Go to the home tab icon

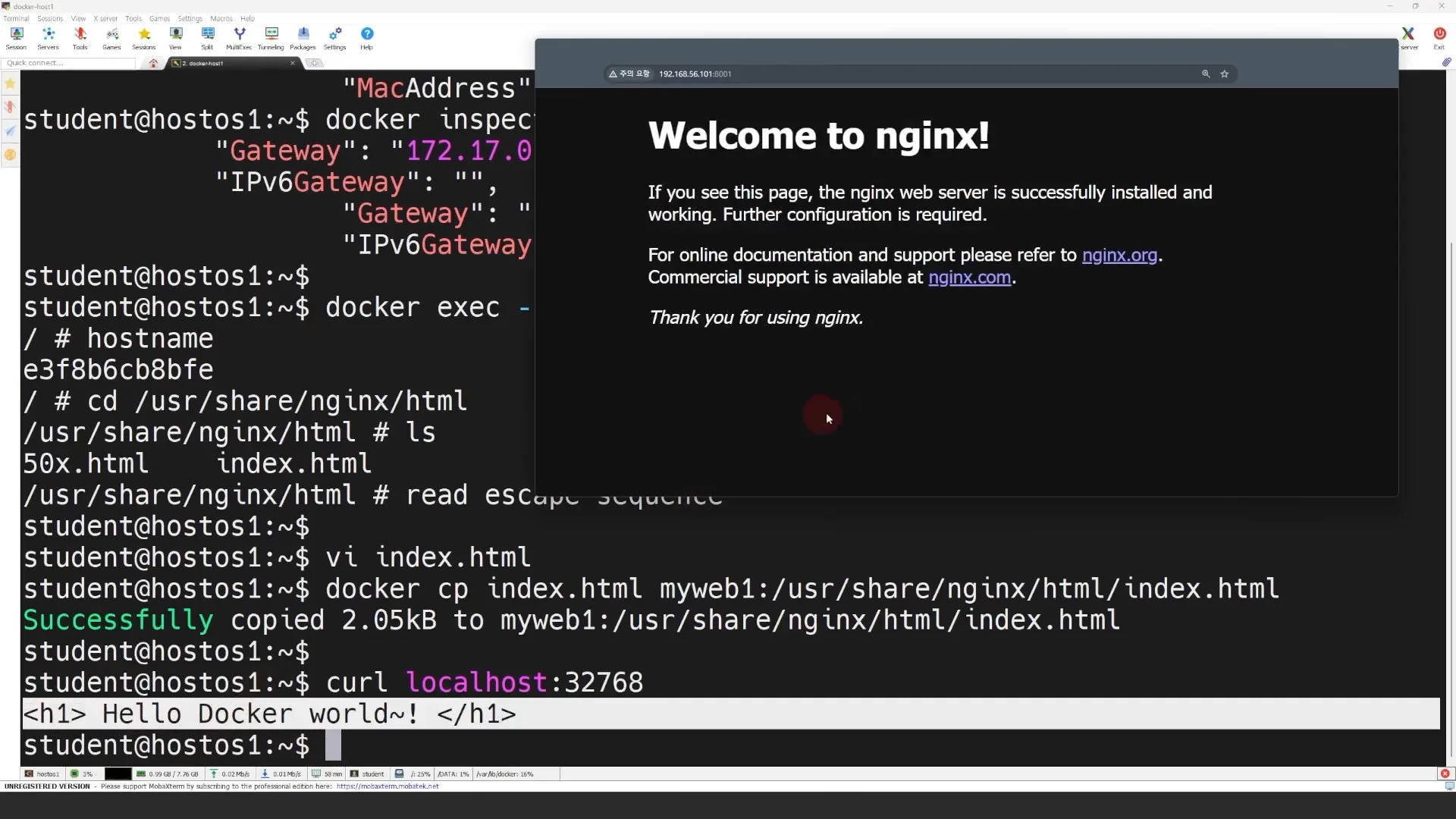(153, 63)
